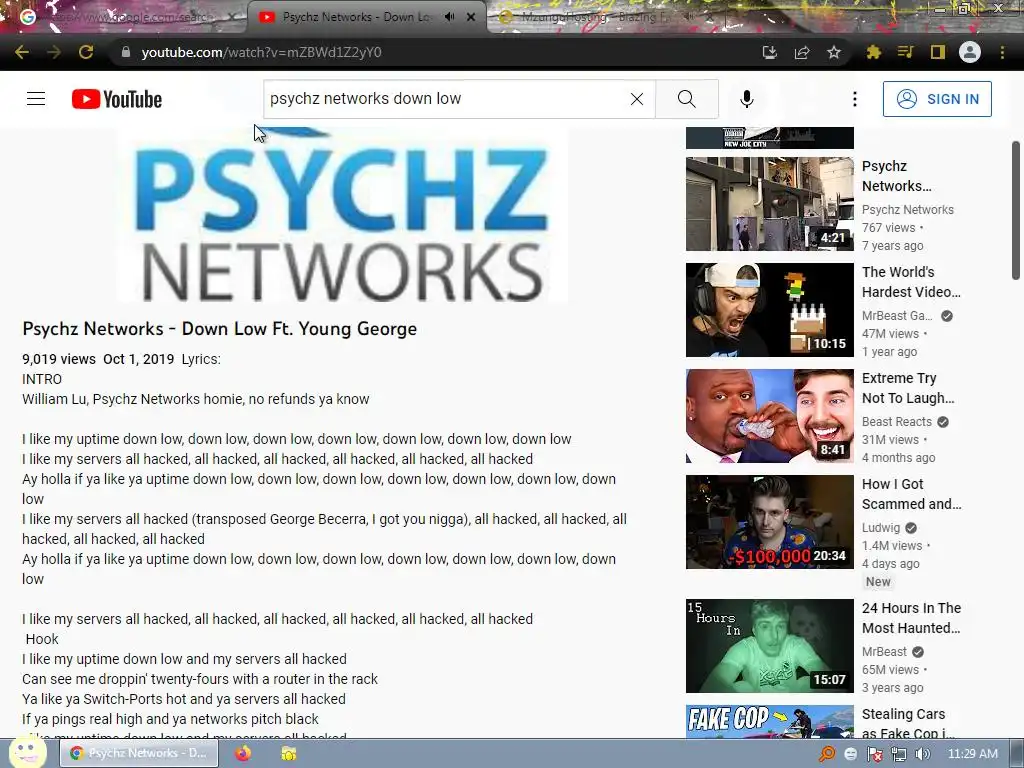This screenshot has height=768, width=1024.
Task: Click the padlock site info icon
Action: pyautogui.click(x=126, y=52)
